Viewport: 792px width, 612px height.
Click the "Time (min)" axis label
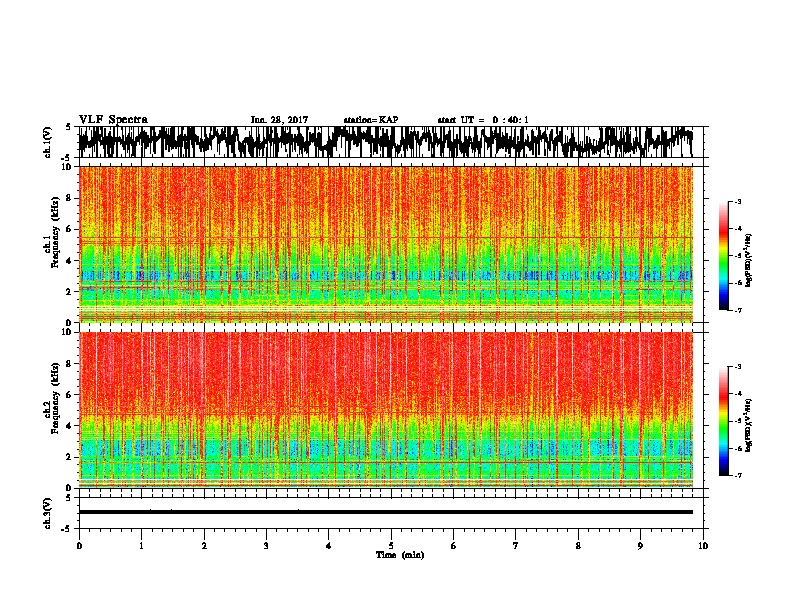click(400, 555)
